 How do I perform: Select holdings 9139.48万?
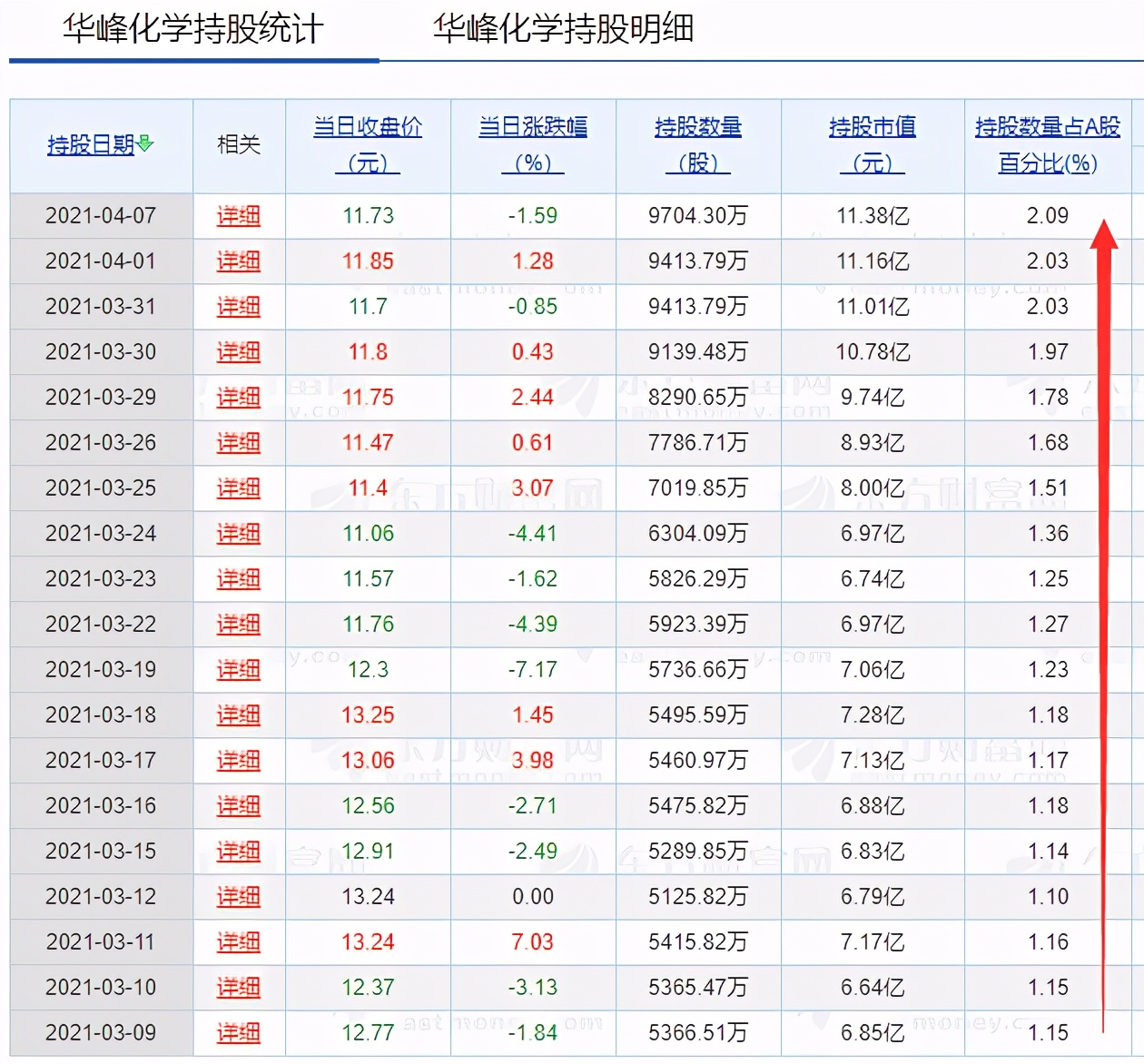698,352
